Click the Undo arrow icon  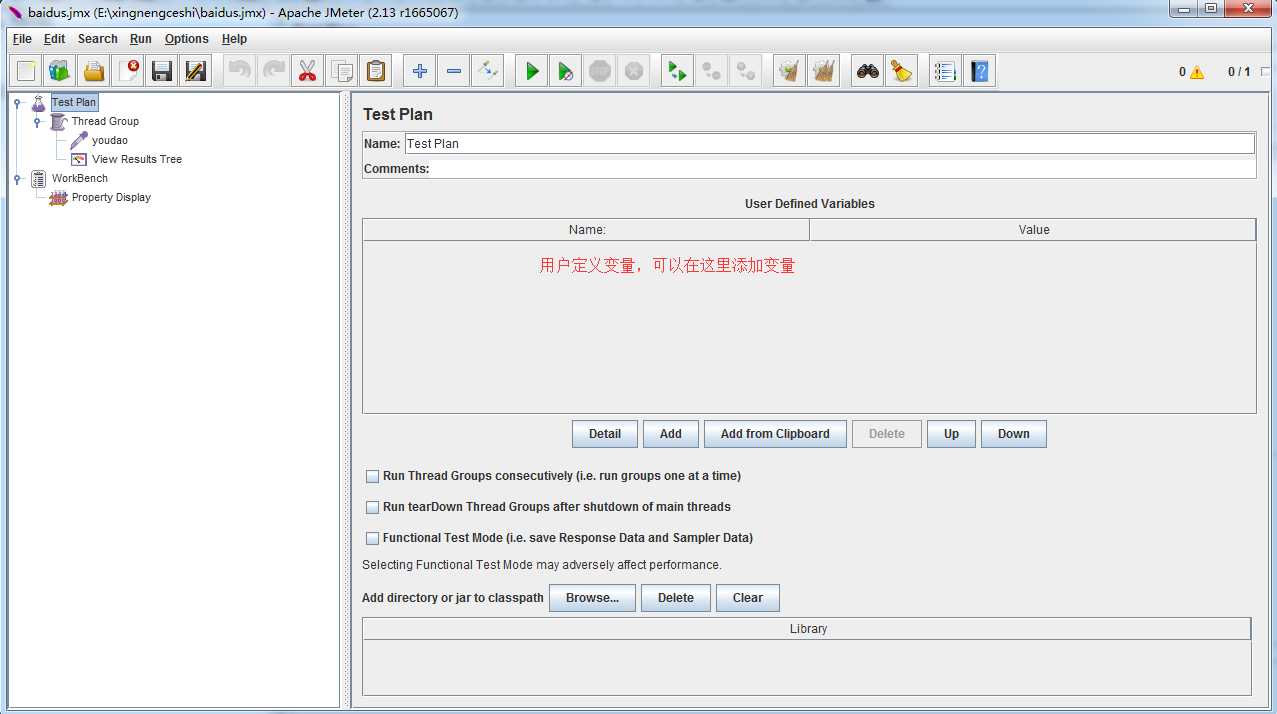point(240,71)
